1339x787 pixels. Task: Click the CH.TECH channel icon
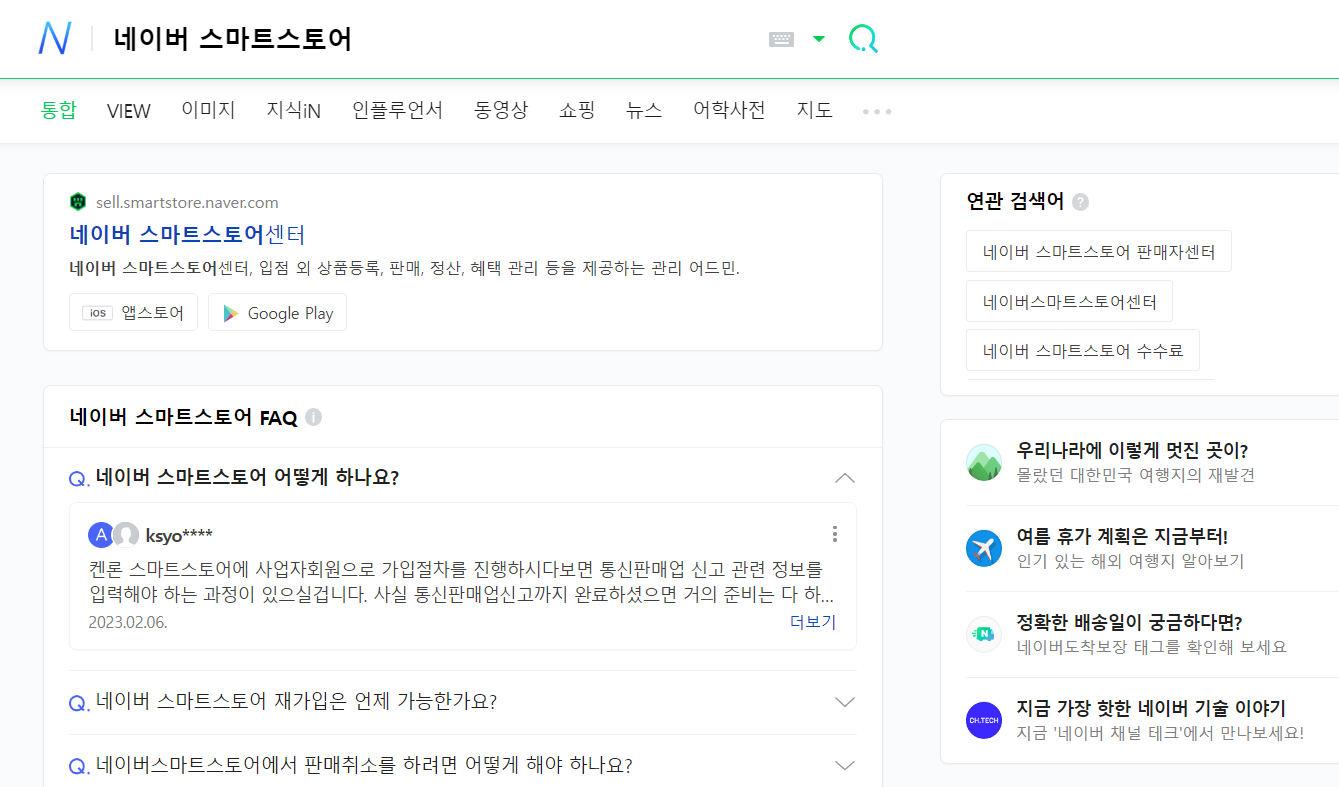click(x=984, y=720)
